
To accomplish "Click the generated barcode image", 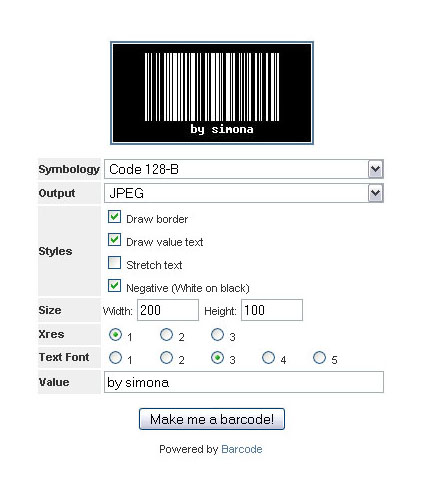I will pyautogui.click(x=212, y=93).
